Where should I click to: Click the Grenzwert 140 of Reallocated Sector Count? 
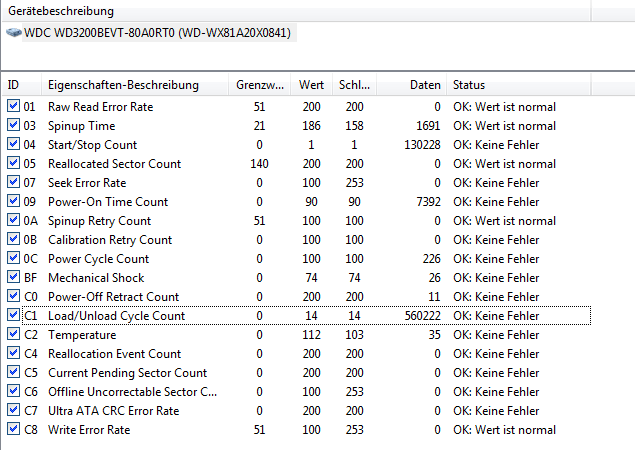pyautogui.click(x=259, y=164)
